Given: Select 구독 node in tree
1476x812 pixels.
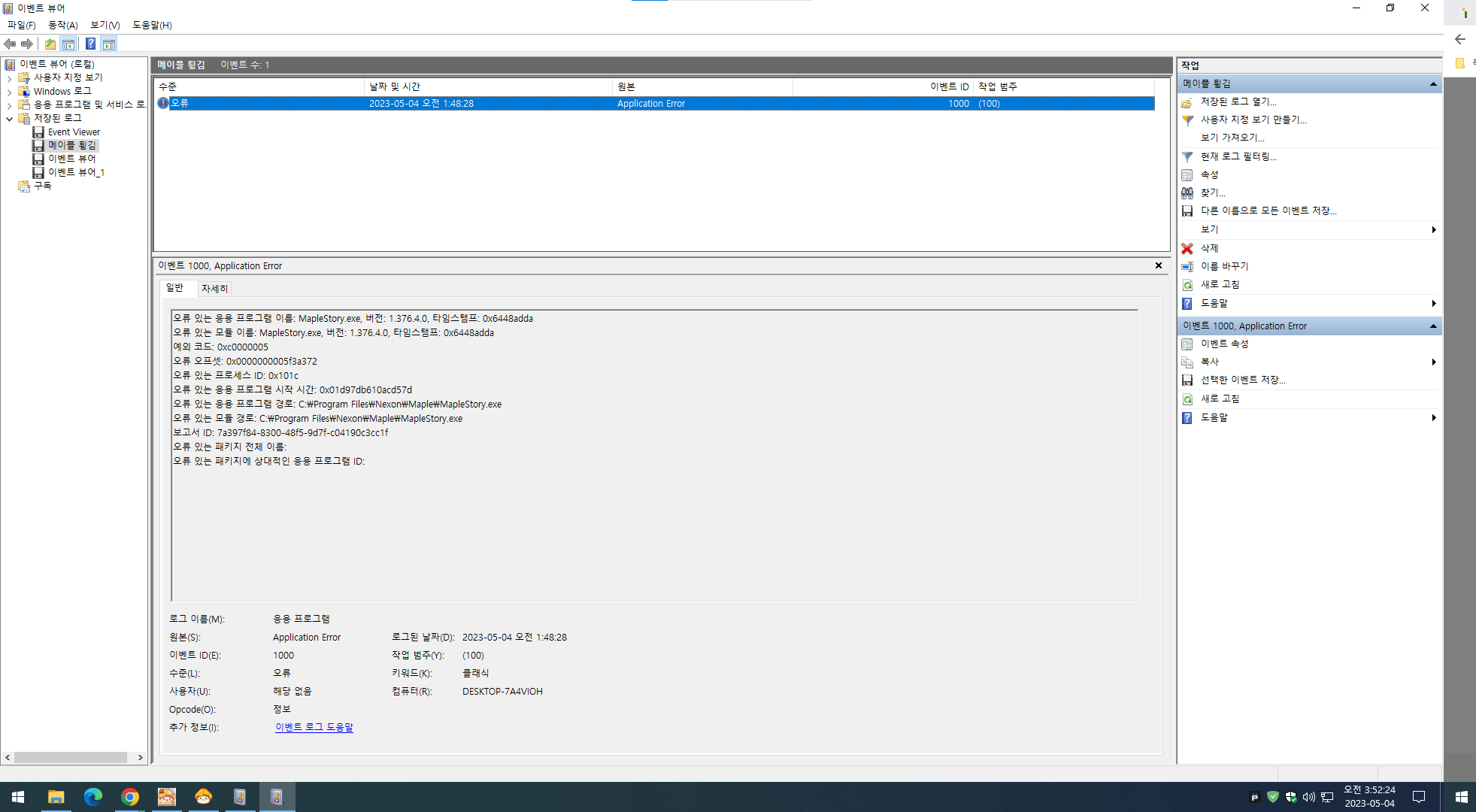Looking at the screenshot, I should tap(42, 186).
